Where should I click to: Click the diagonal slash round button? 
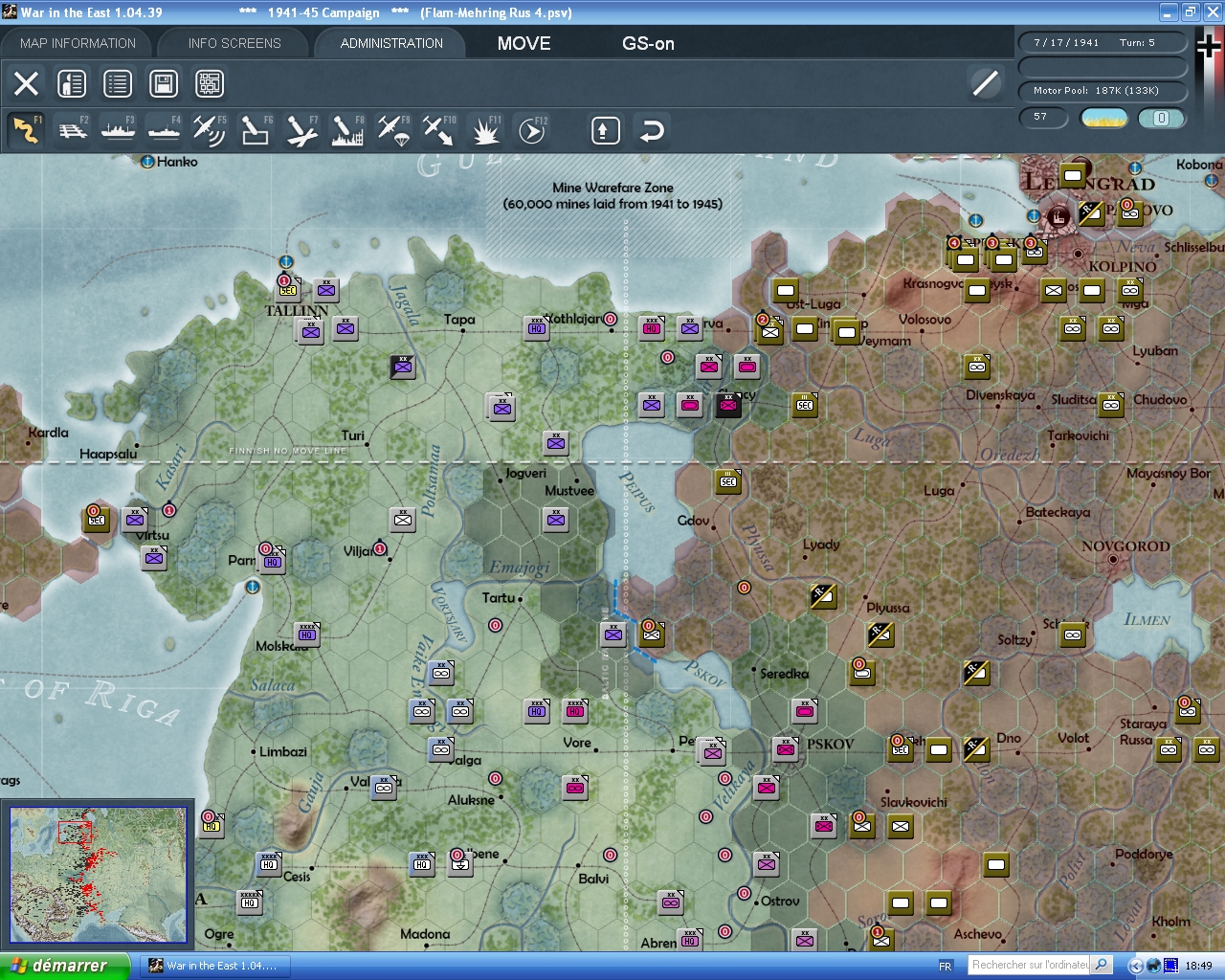[x=986, y=83]
